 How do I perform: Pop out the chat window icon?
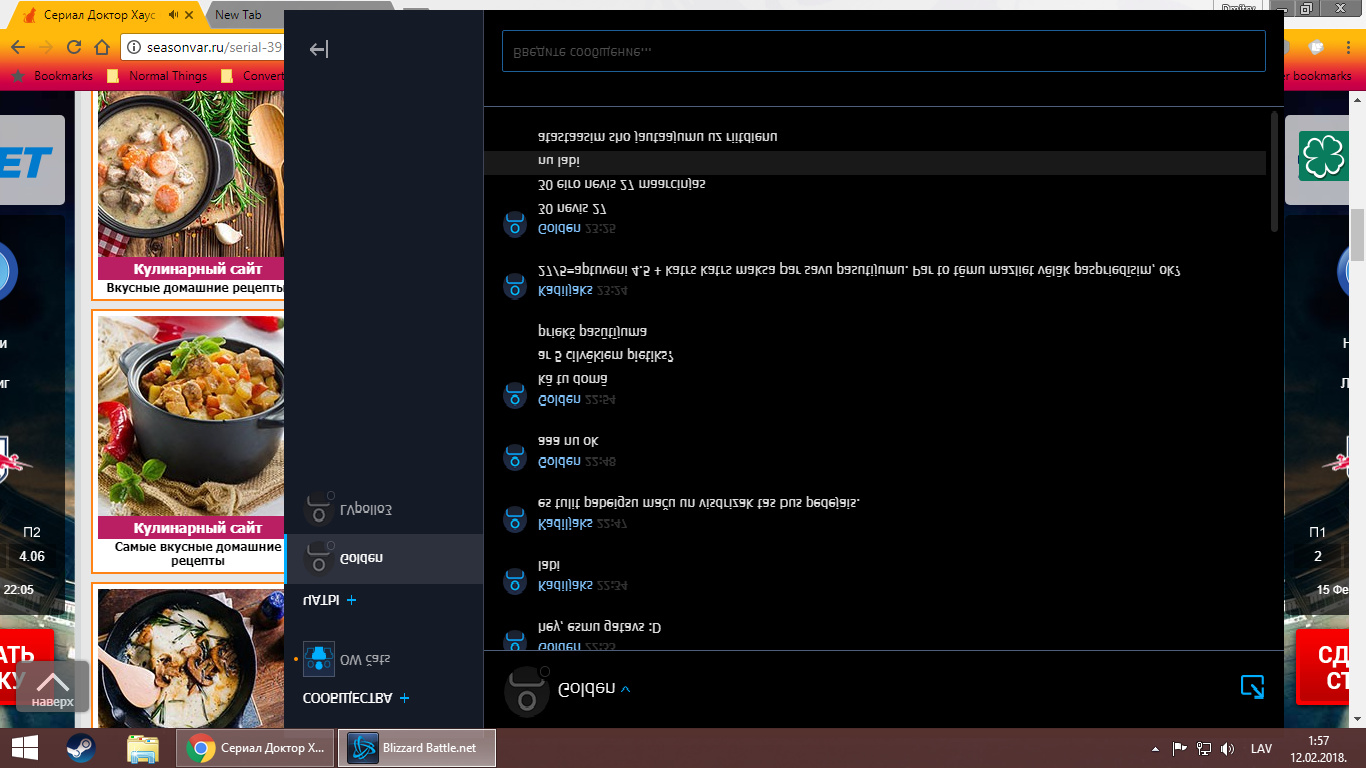click(1252, 687)
